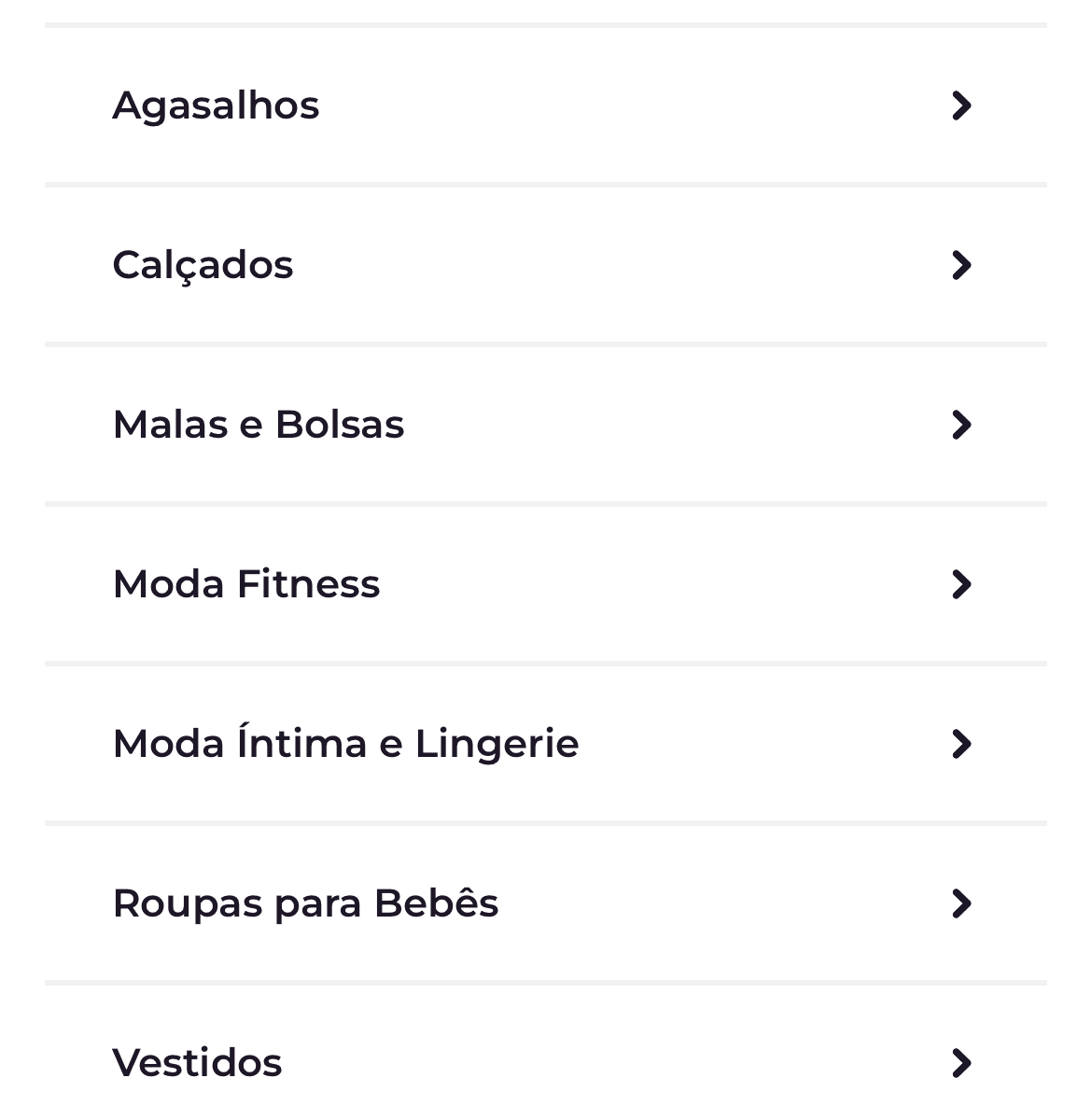Open the Agasalhos category label
1092x1120 pixels.
[x=216, y=106]
